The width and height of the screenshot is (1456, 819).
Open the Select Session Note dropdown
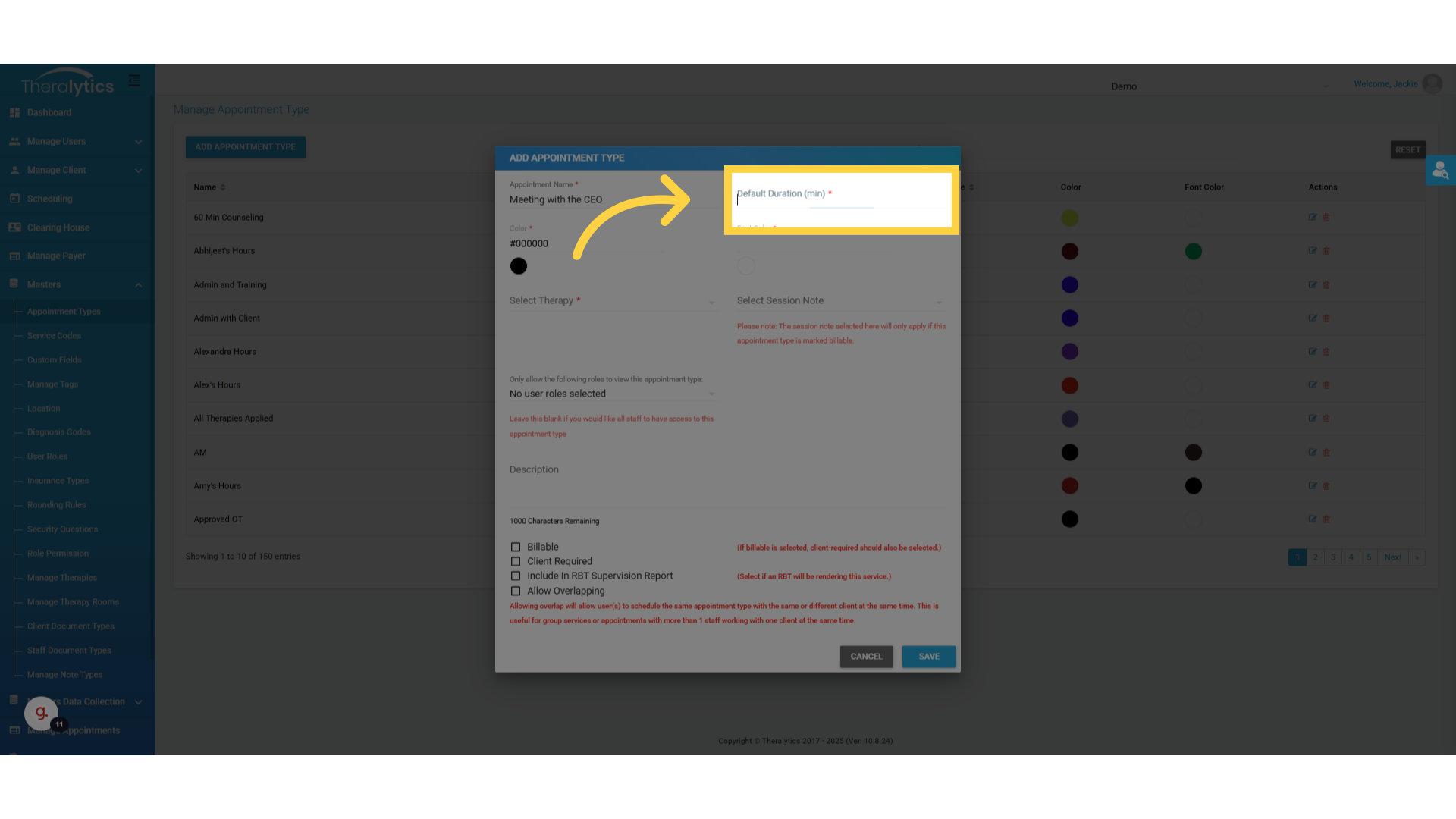839,301
